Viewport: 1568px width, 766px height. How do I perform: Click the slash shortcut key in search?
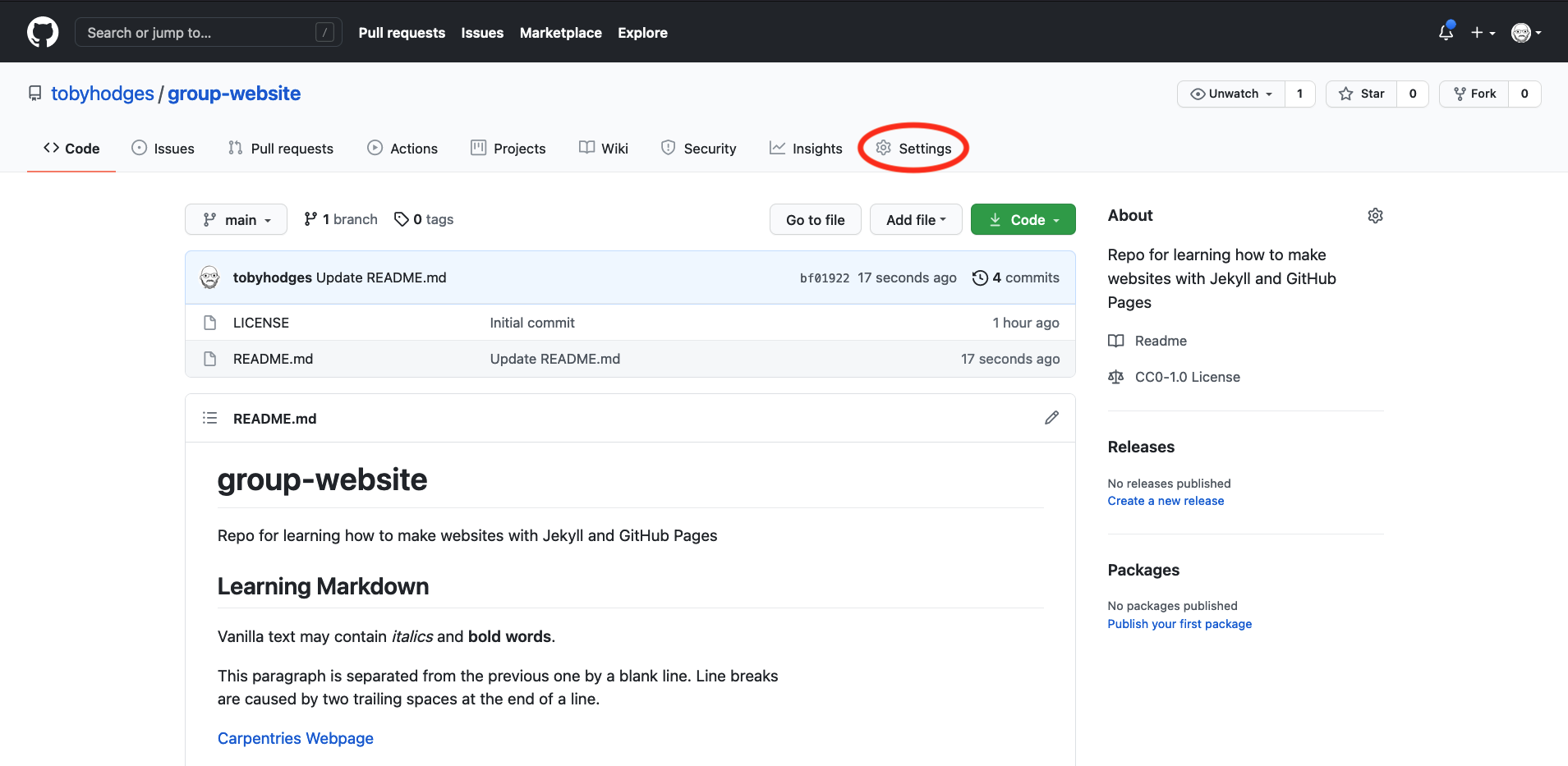pyautogui.click(x=324, y=33)
